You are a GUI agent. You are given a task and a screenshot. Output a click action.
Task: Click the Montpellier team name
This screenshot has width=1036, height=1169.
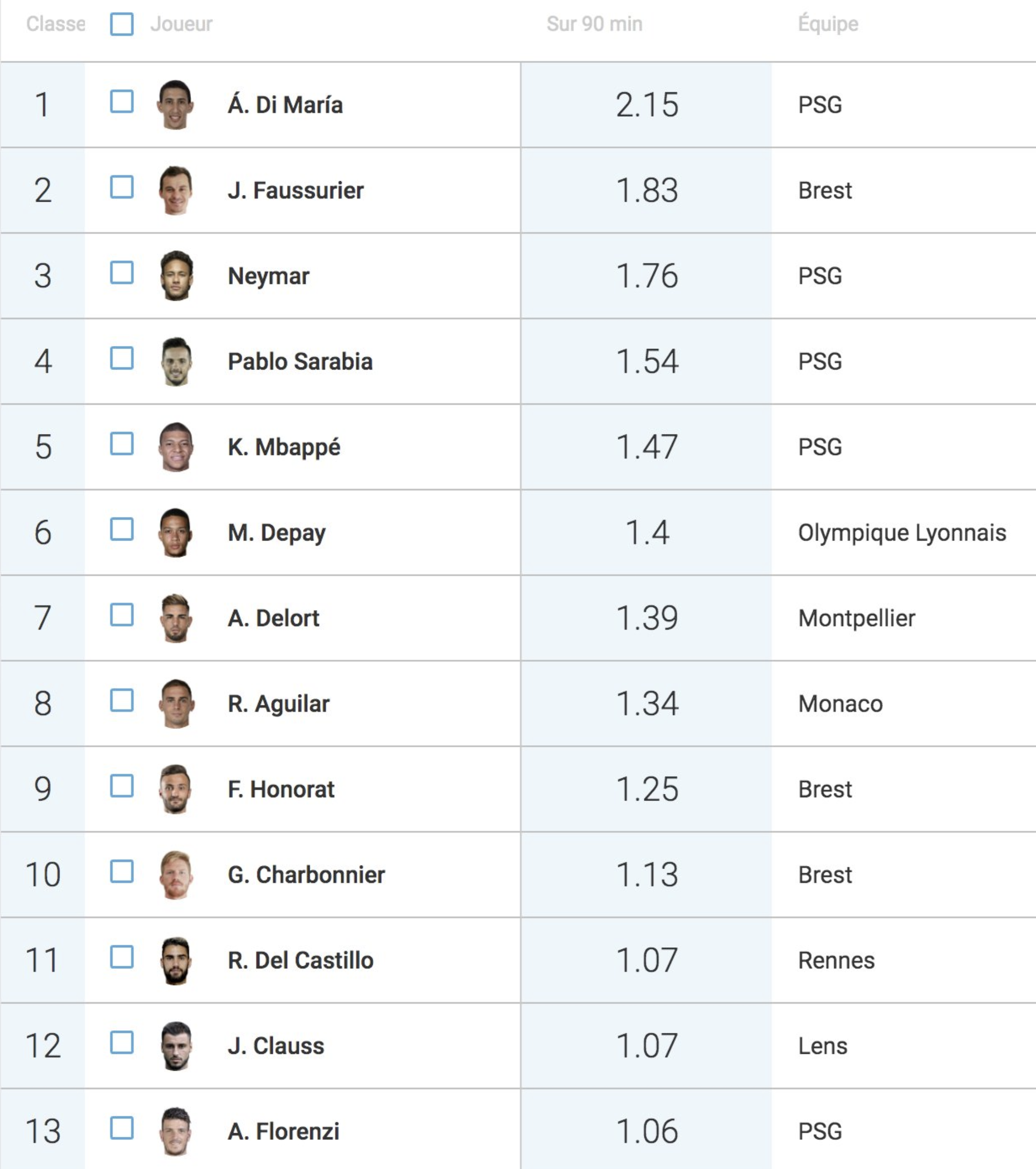[856, 618]
